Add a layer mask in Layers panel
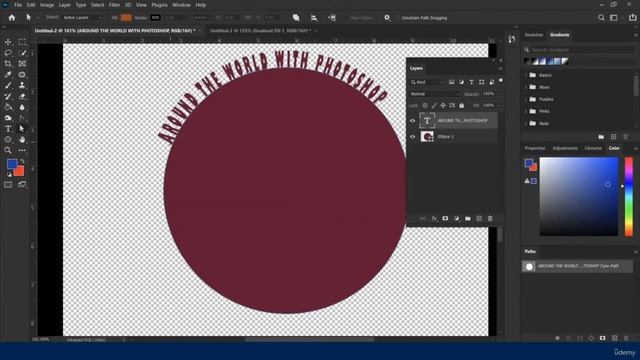This screenshot has height=360, width=640. pyautogui.click(x=445, y=219)
